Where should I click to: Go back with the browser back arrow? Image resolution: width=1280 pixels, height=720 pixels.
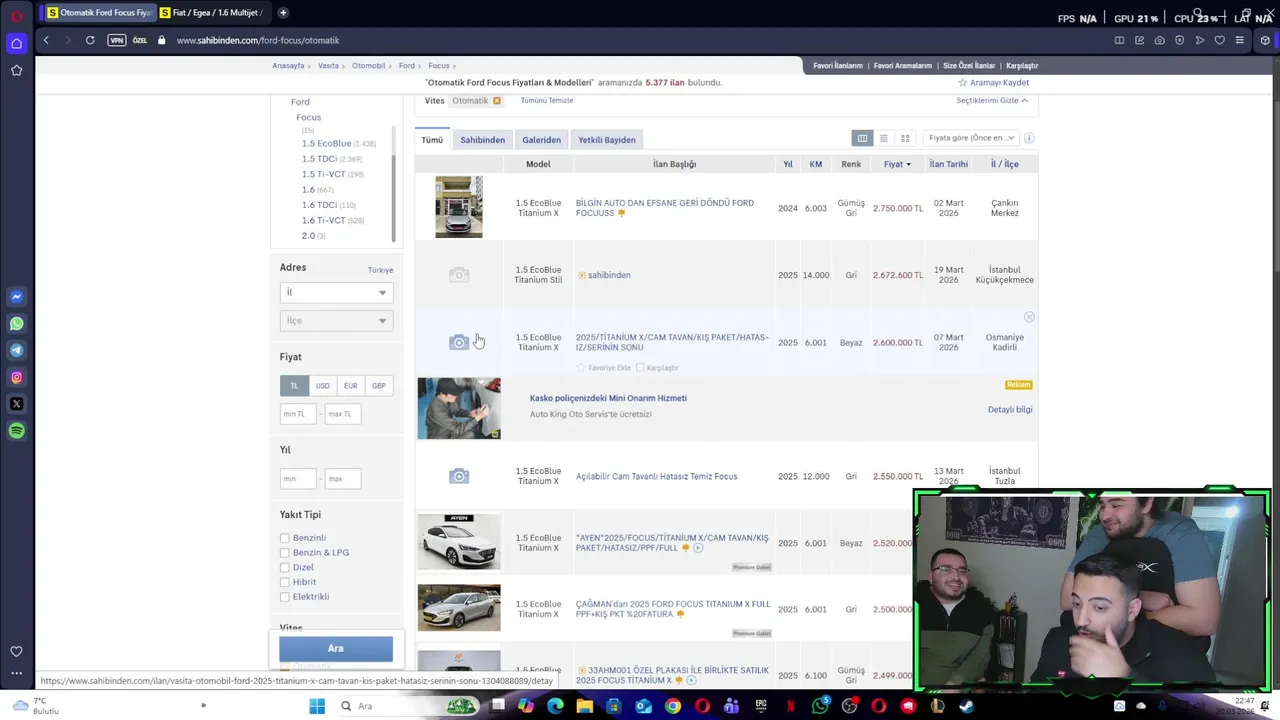[46, 40]
